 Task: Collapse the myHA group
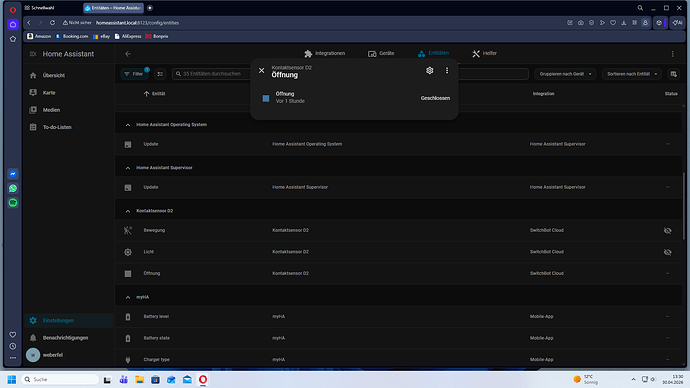pos(128,297)
